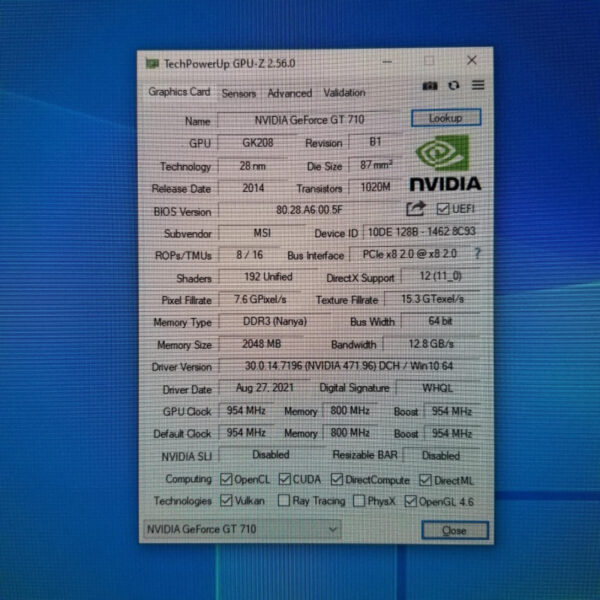Click the Pixel Fillrate value 7.6 GPixel/s
600x600 pixels.
[x=260, y=299]
